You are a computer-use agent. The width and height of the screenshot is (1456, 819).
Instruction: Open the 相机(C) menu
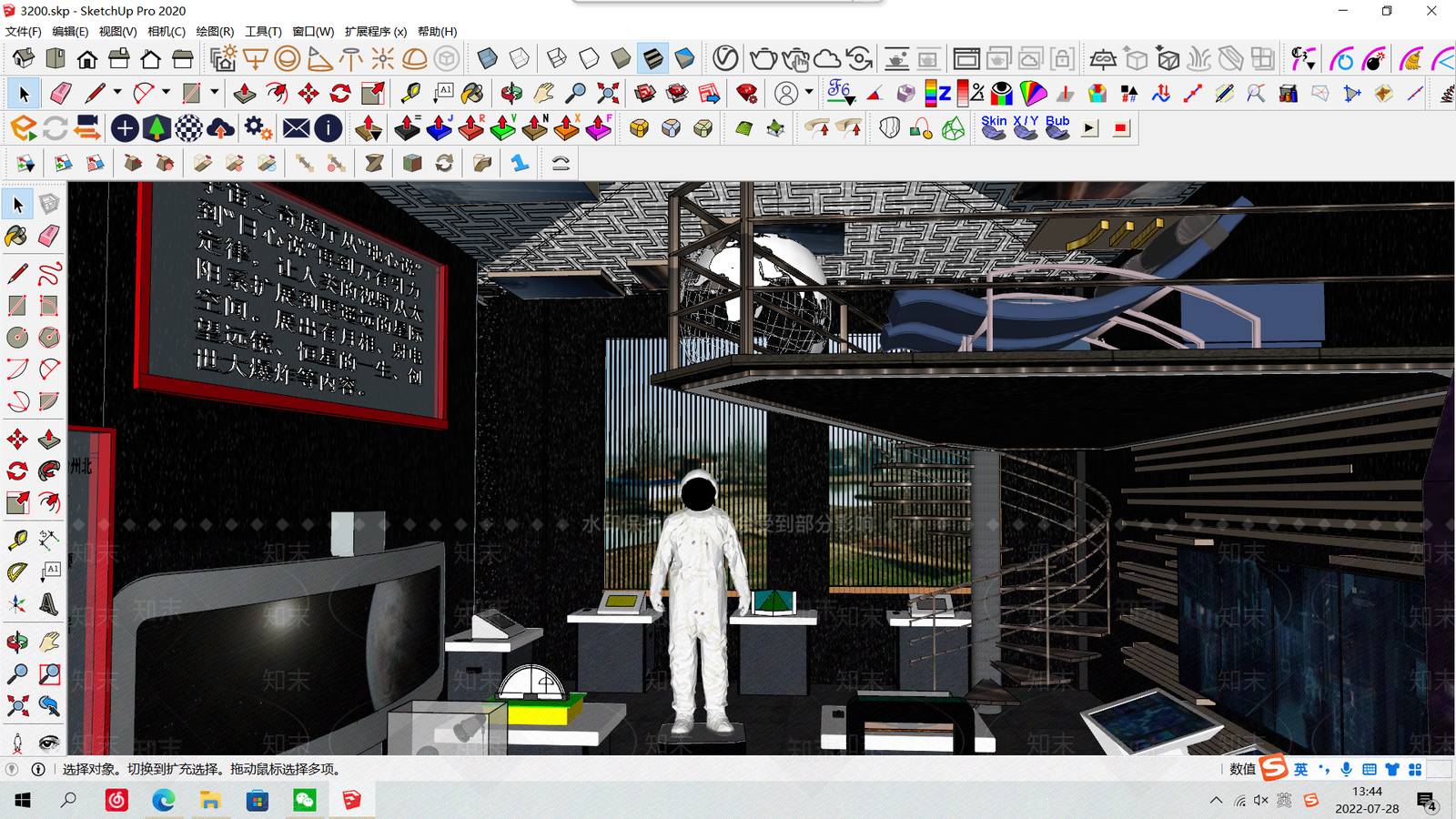pos(167,32)
